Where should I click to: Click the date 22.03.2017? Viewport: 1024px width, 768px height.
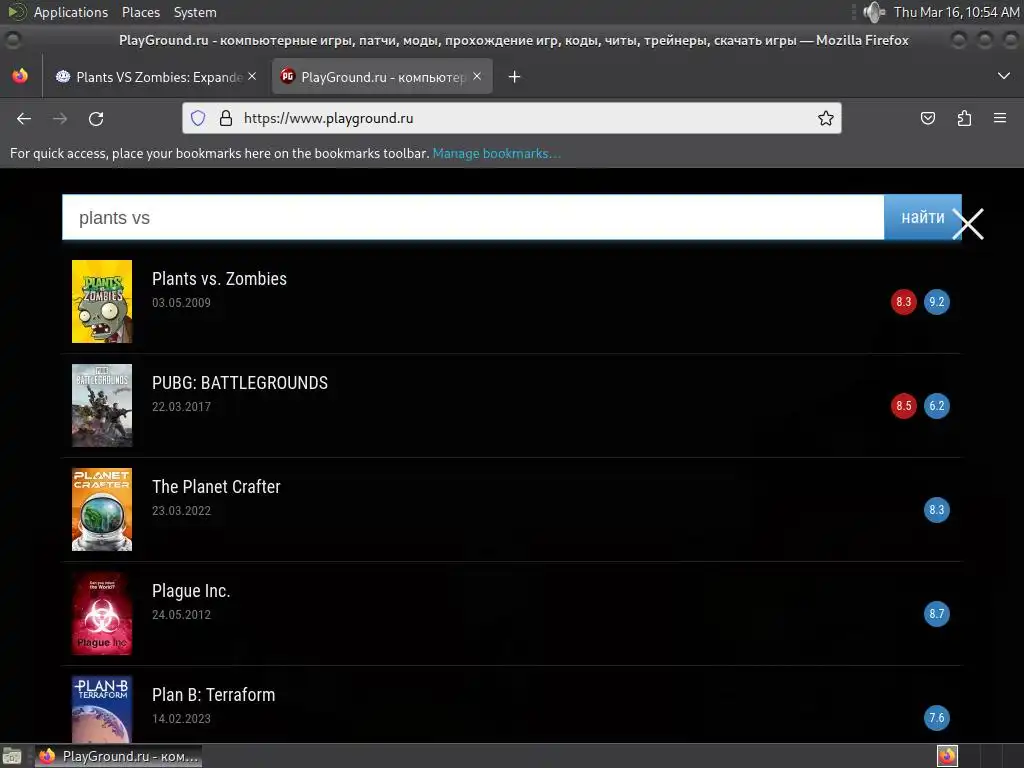(182, 407)
